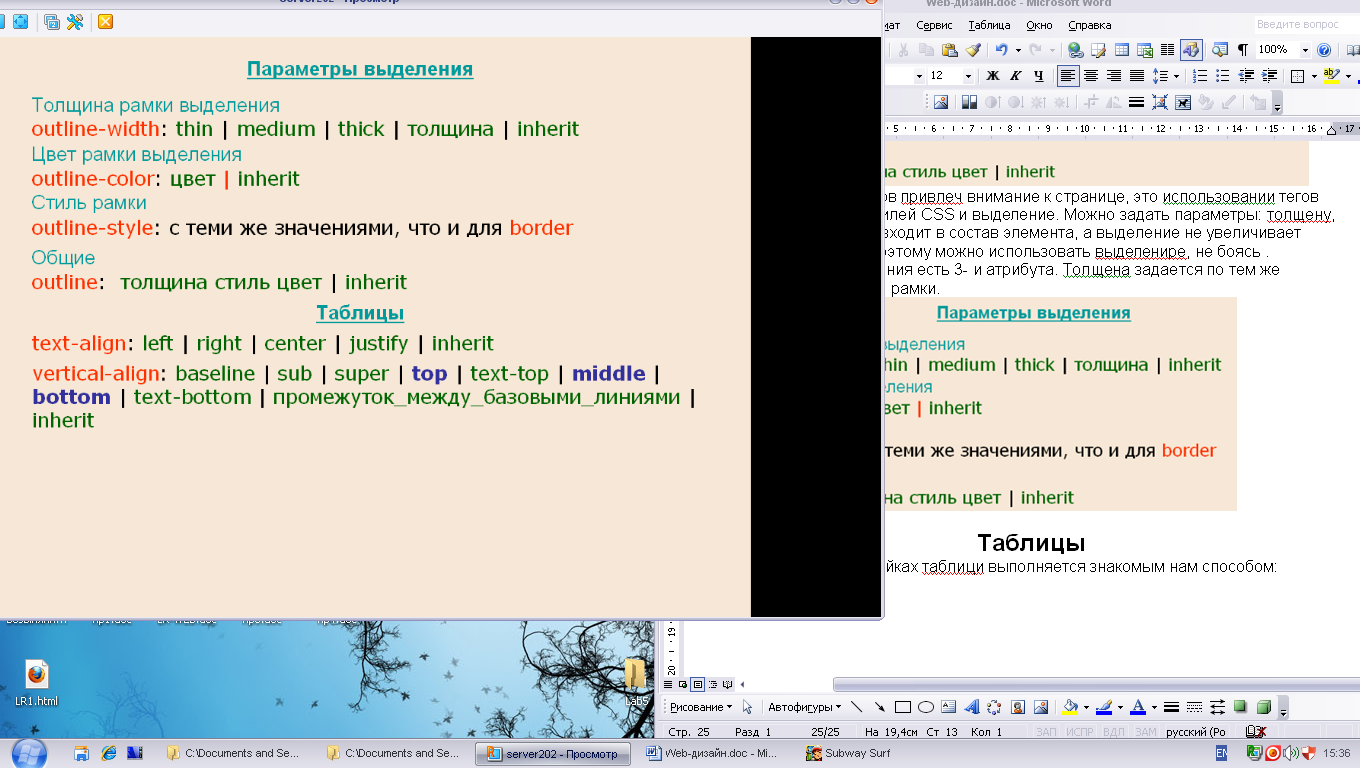Click Format Painter brush in Word

tap(972, 50)
